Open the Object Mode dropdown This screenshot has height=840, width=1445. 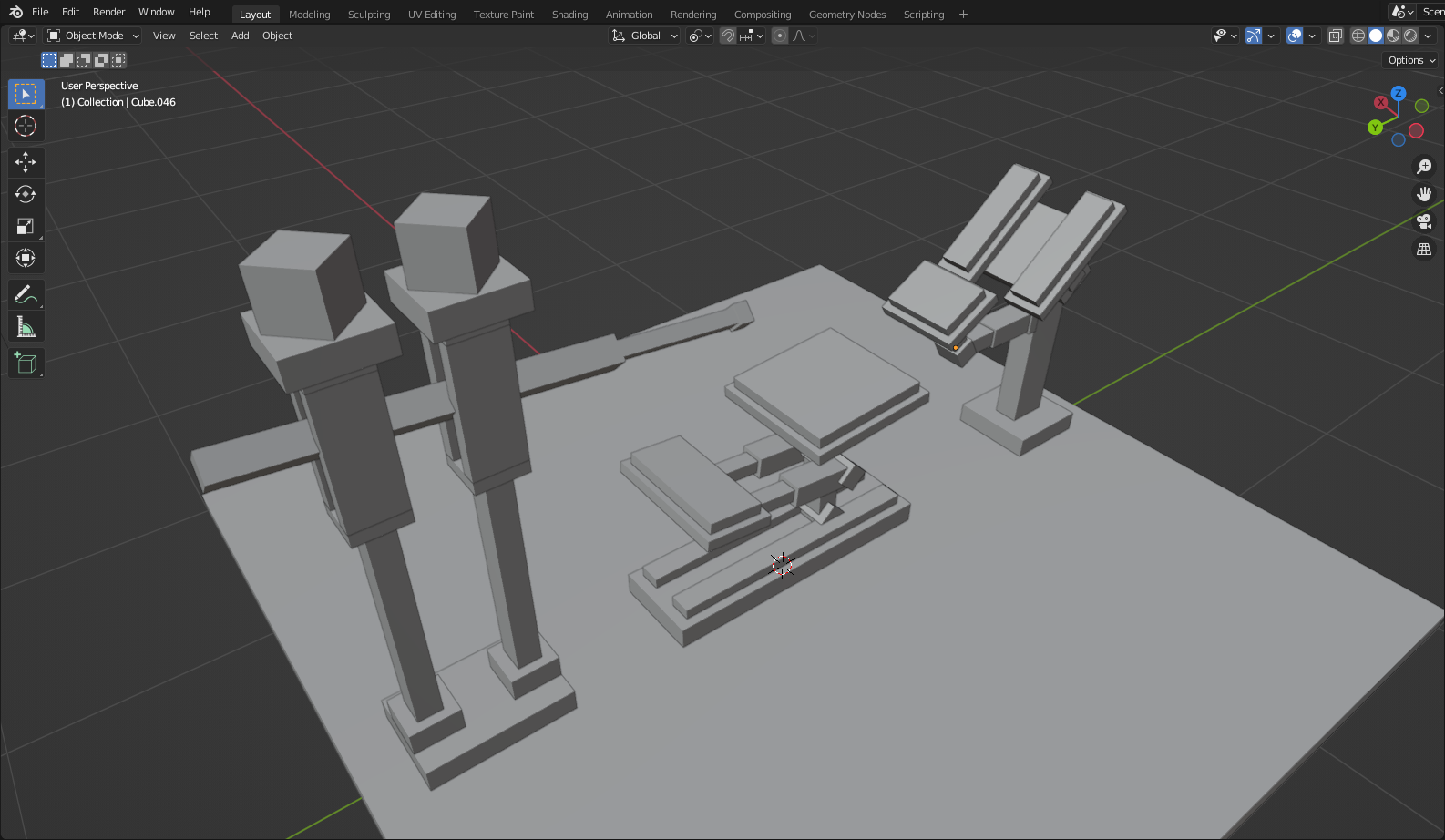(93, 36)
